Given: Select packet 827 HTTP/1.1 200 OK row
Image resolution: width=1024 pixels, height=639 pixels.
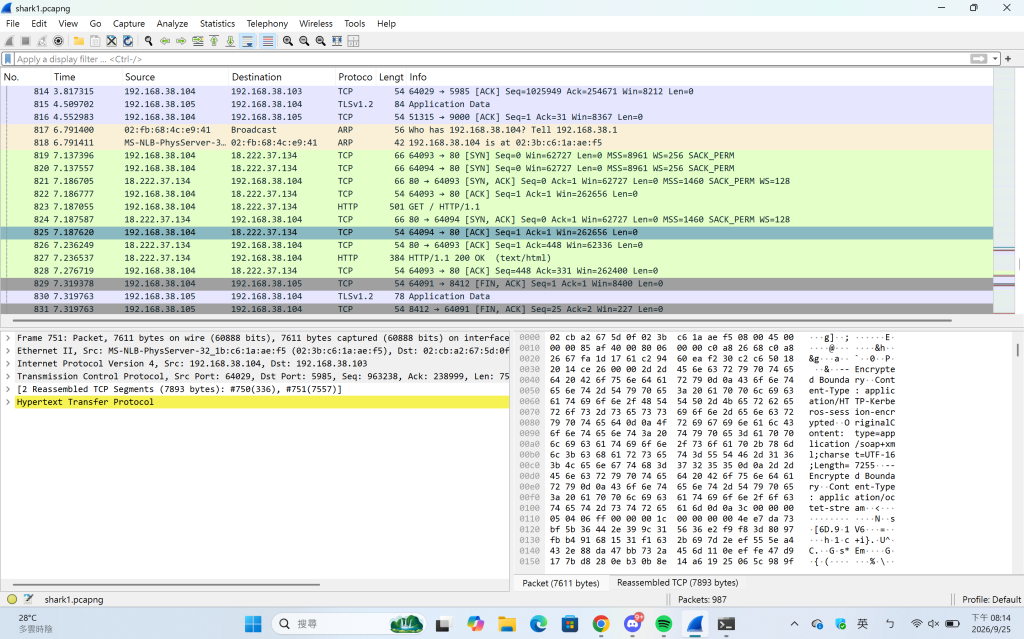Looking at the screenshot, I should point(497,258).
